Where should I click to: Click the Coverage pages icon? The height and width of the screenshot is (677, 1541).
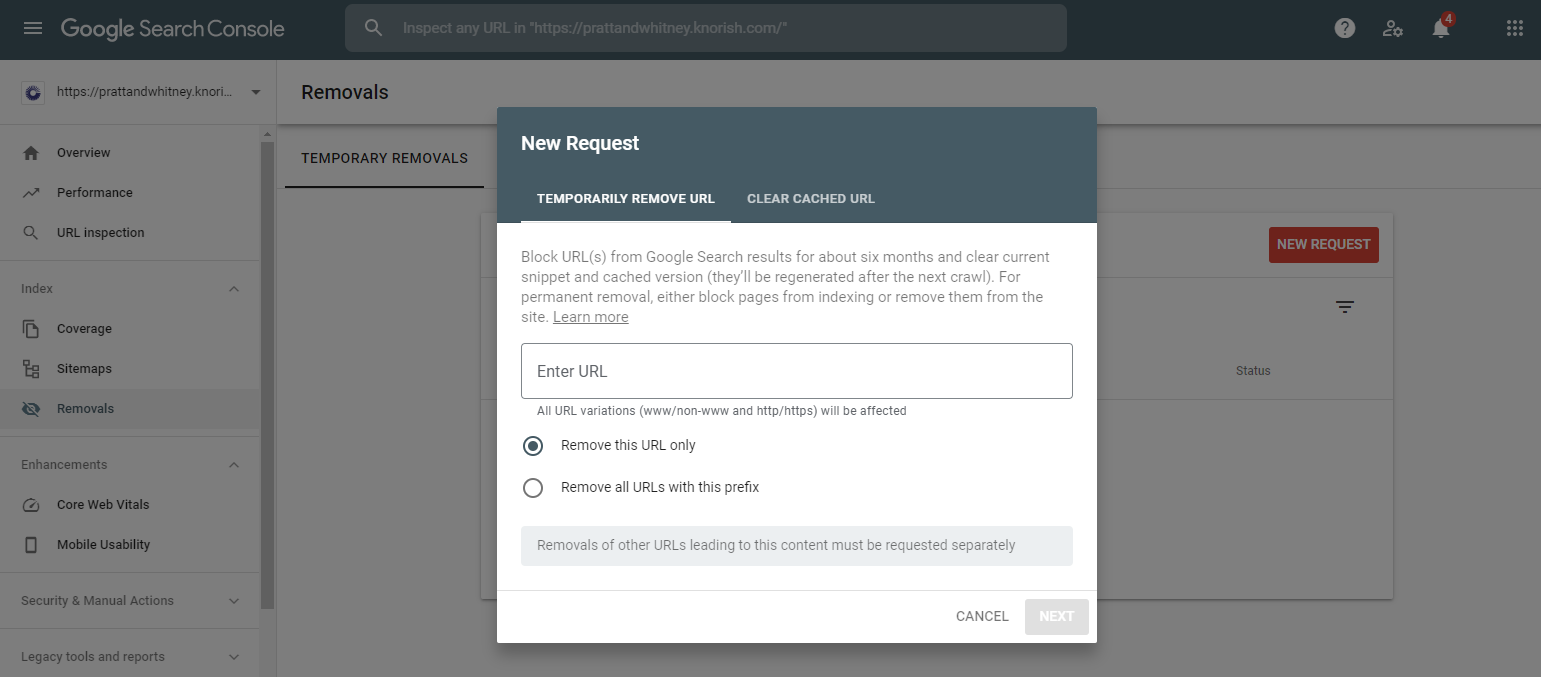pyautogui.click(x=31, y=329)
